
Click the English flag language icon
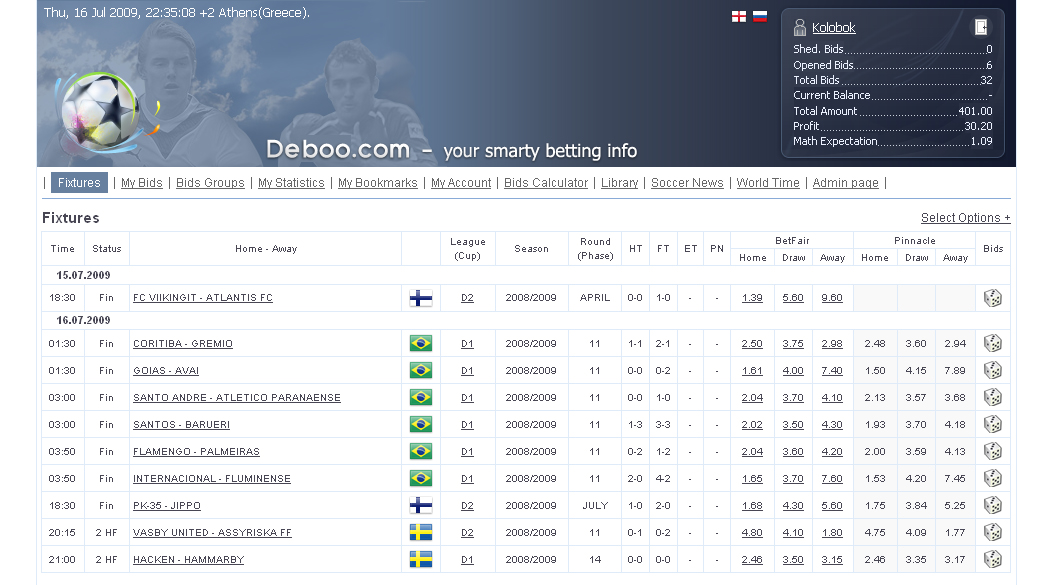pos(739,17)
